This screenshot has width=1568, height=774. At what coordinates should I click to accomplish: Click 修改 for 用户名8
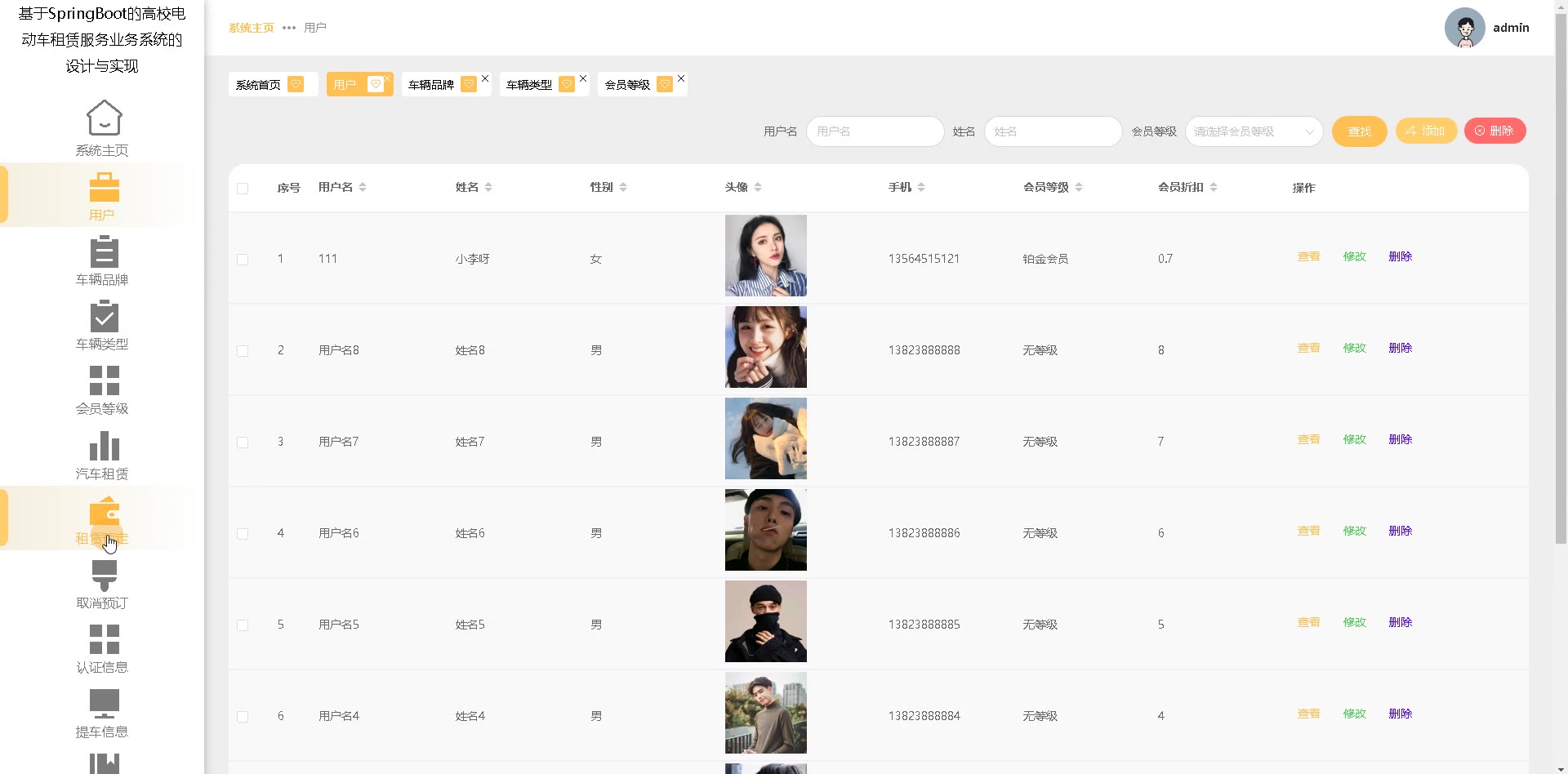(x=1355, y=348)
